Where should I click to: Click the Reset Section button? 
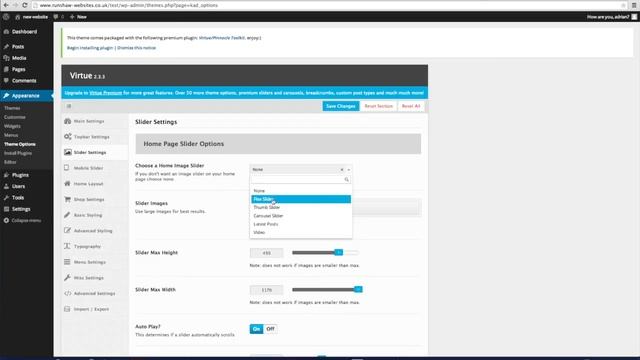tap(378, 106)
